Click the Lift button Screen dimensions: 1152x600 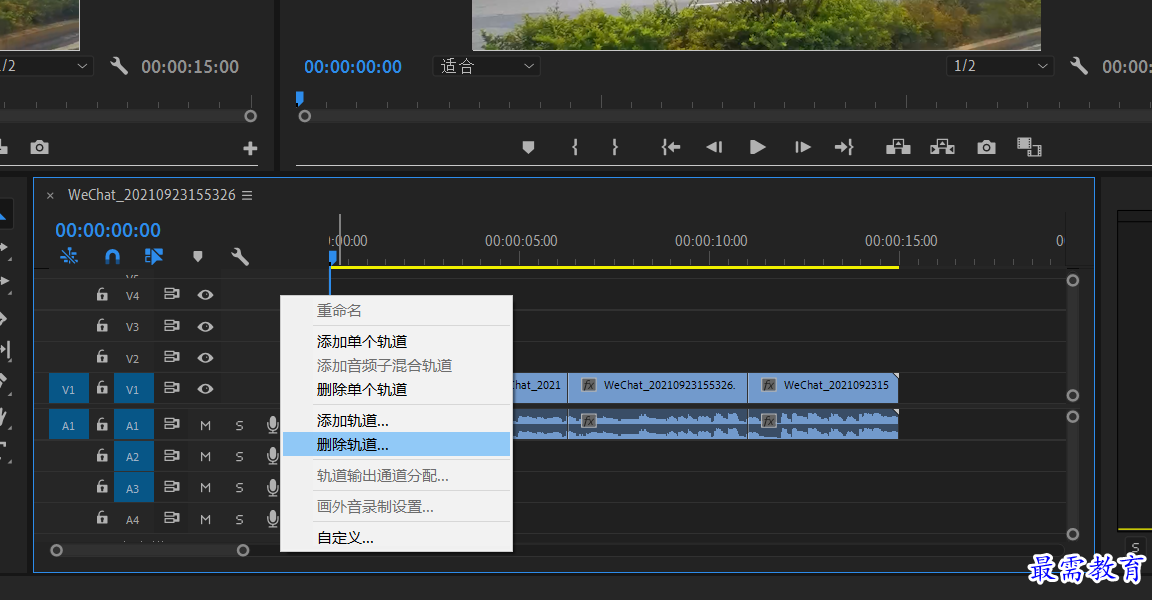tap(898, 148)
